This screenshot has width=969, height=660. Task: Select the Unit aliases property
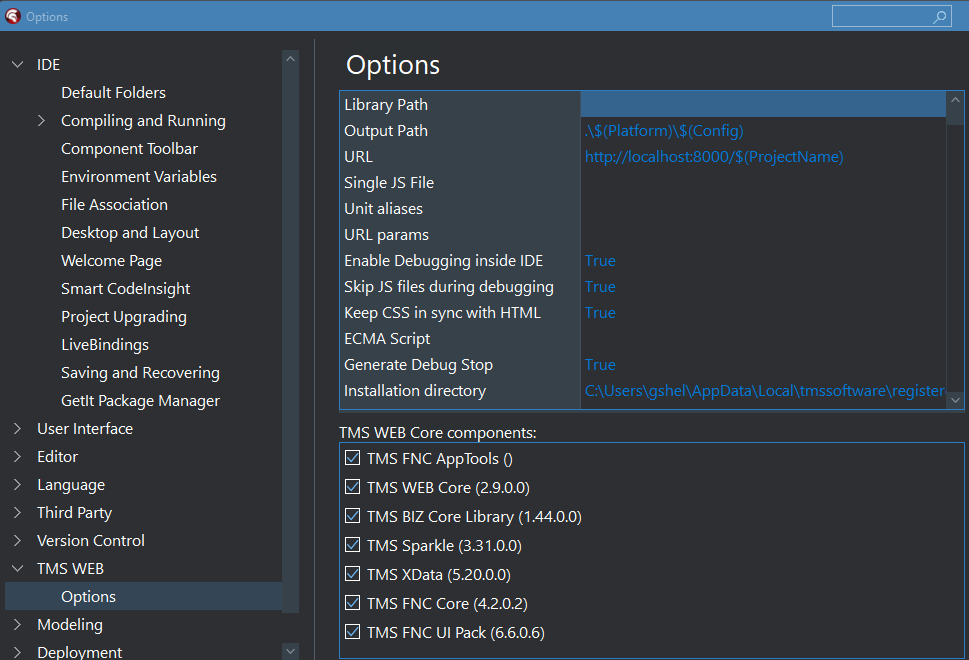point(383,209)
